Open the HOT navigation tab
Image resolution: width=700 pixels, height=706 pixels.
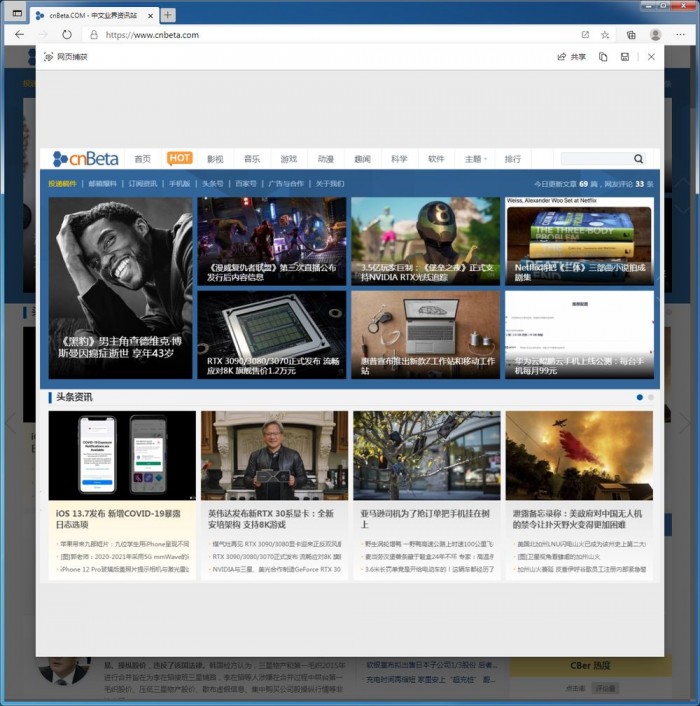click(x=180, y=158)
